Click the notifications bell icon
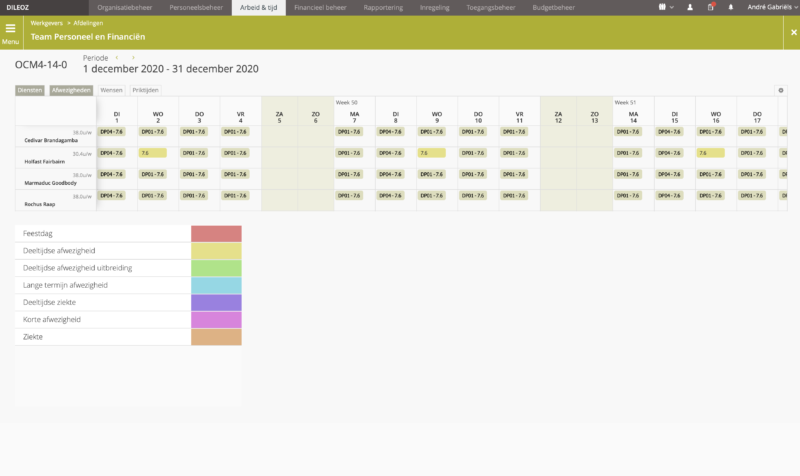This screenshot has width=800, height=476. (x=731, y=7)
